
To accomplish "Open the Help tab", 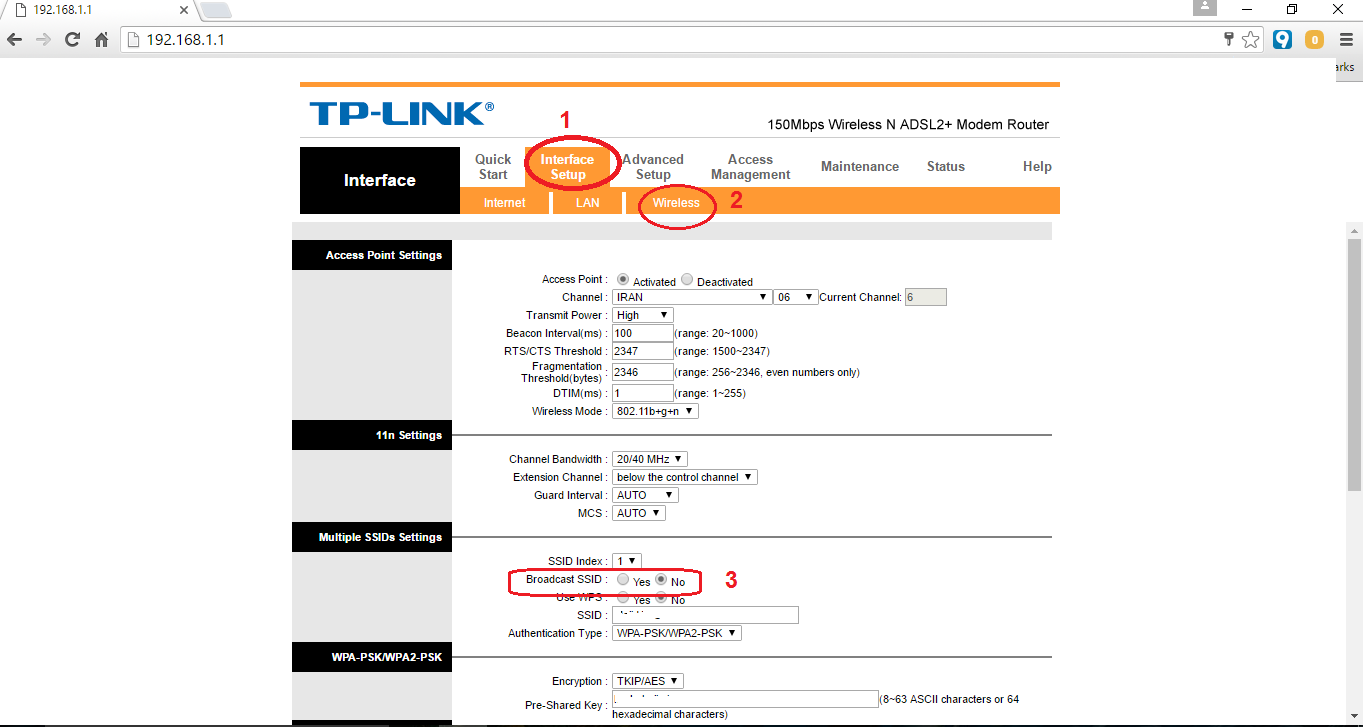I will click(1037, 167).
